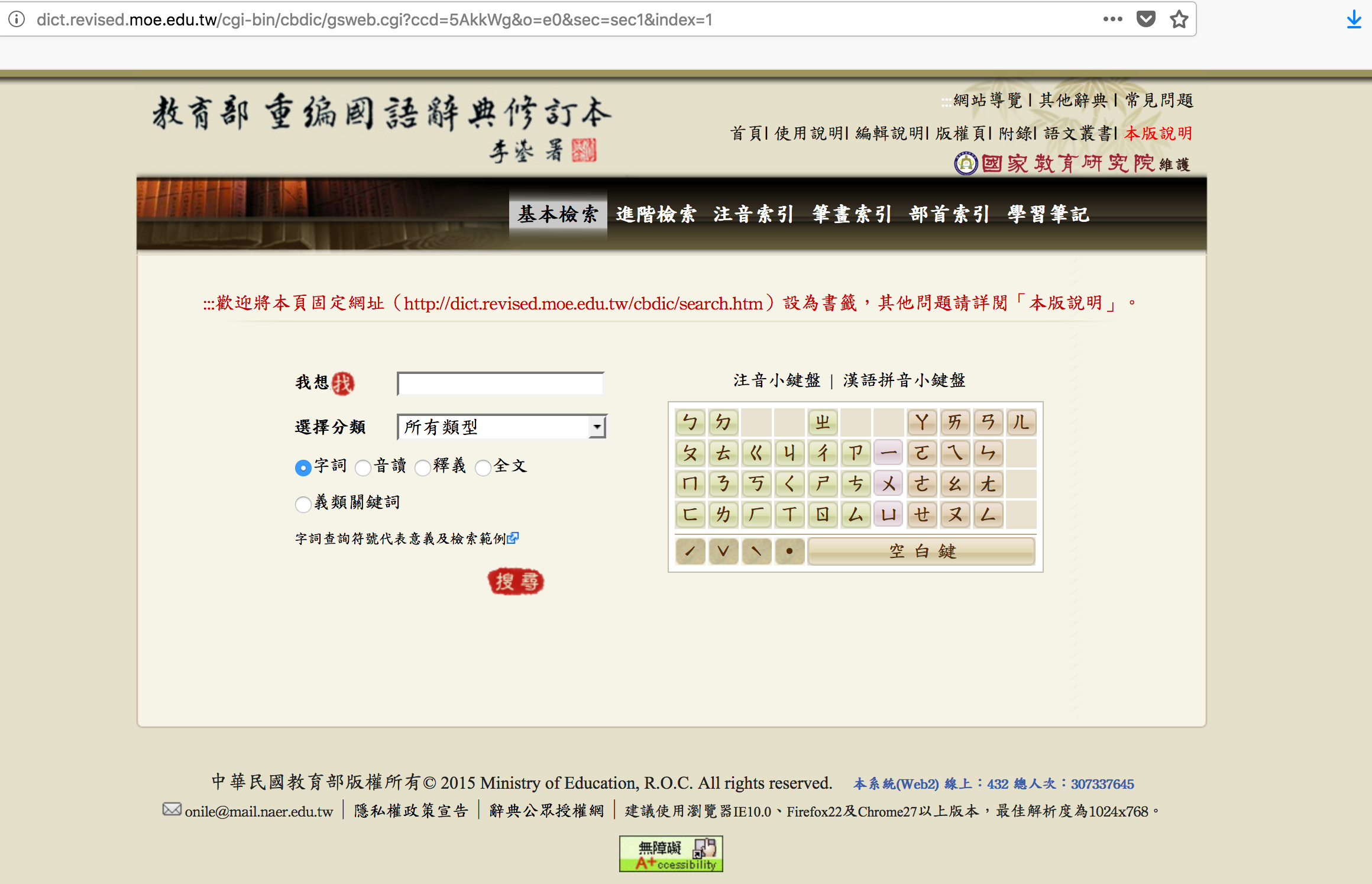Click the red 搜尋 search button
Screen dimensions: 1372x884
[516, 582]
